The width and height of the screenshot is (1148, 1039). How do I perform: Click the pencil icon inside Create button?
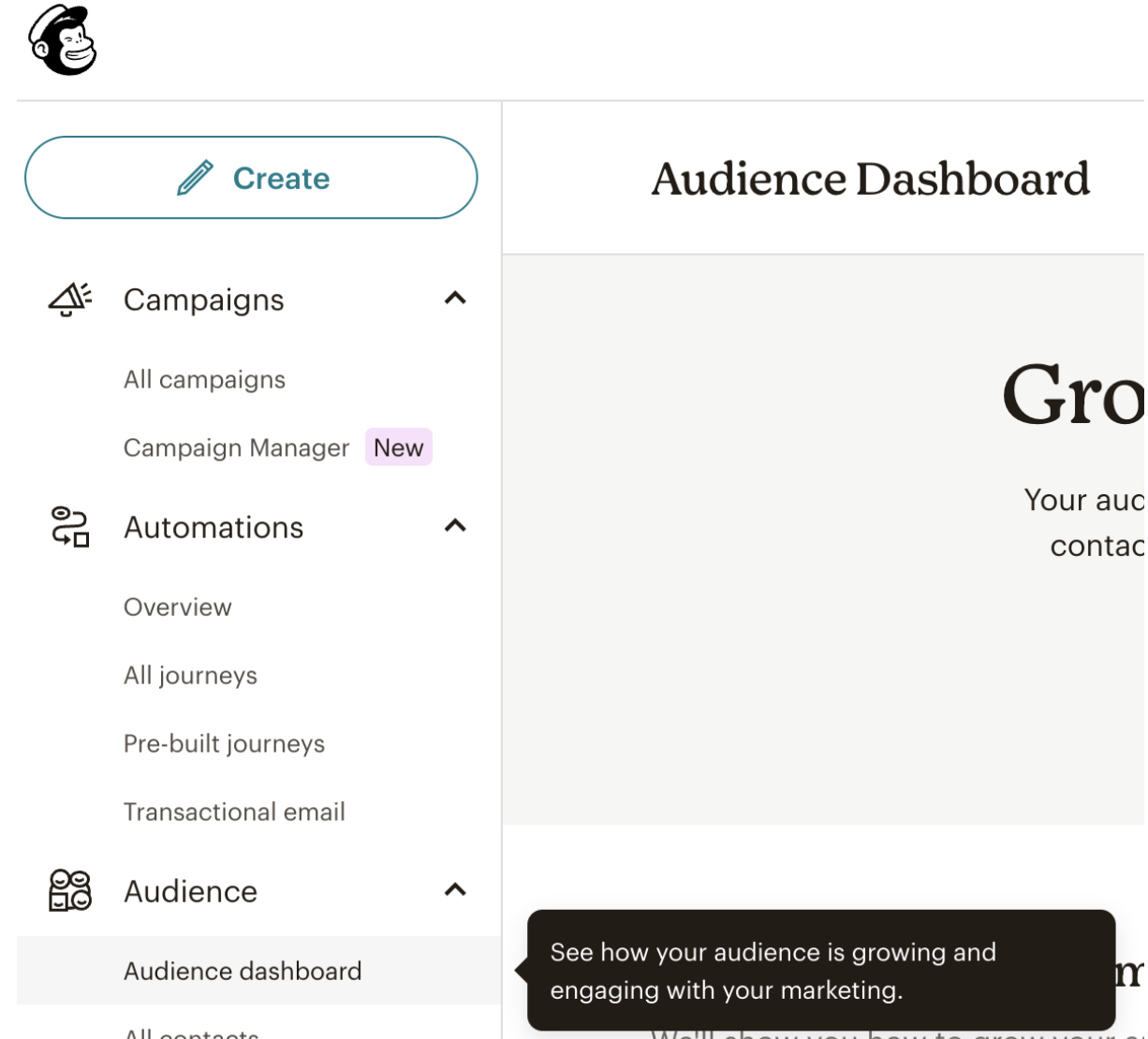(197, 176)
